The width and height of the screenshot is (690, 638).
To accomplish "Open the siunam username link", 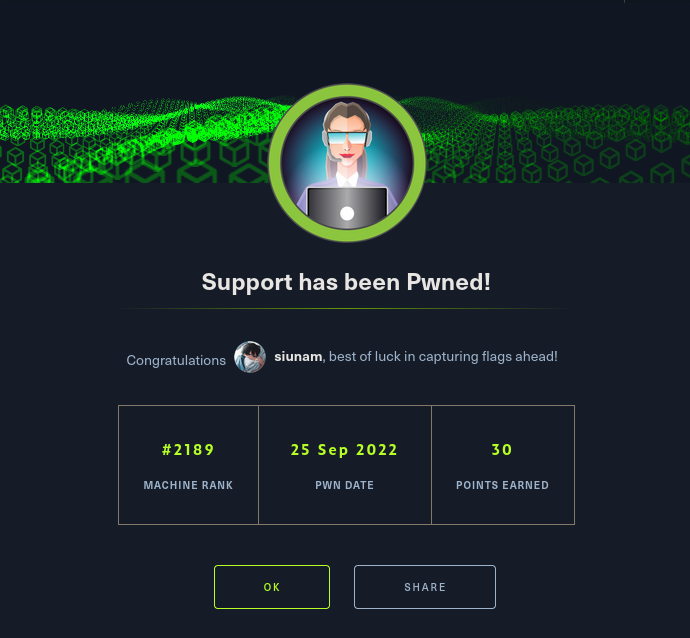I will tap(298, 356).
